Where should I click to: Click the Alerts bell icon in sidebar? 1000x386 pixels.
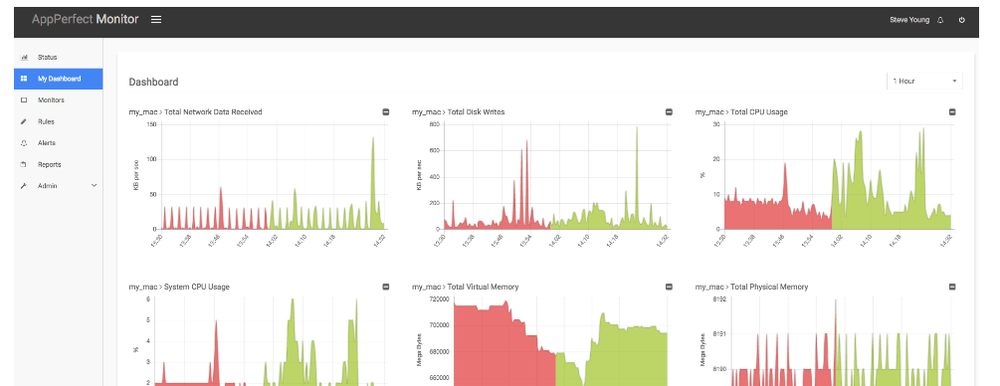point(24,143)
